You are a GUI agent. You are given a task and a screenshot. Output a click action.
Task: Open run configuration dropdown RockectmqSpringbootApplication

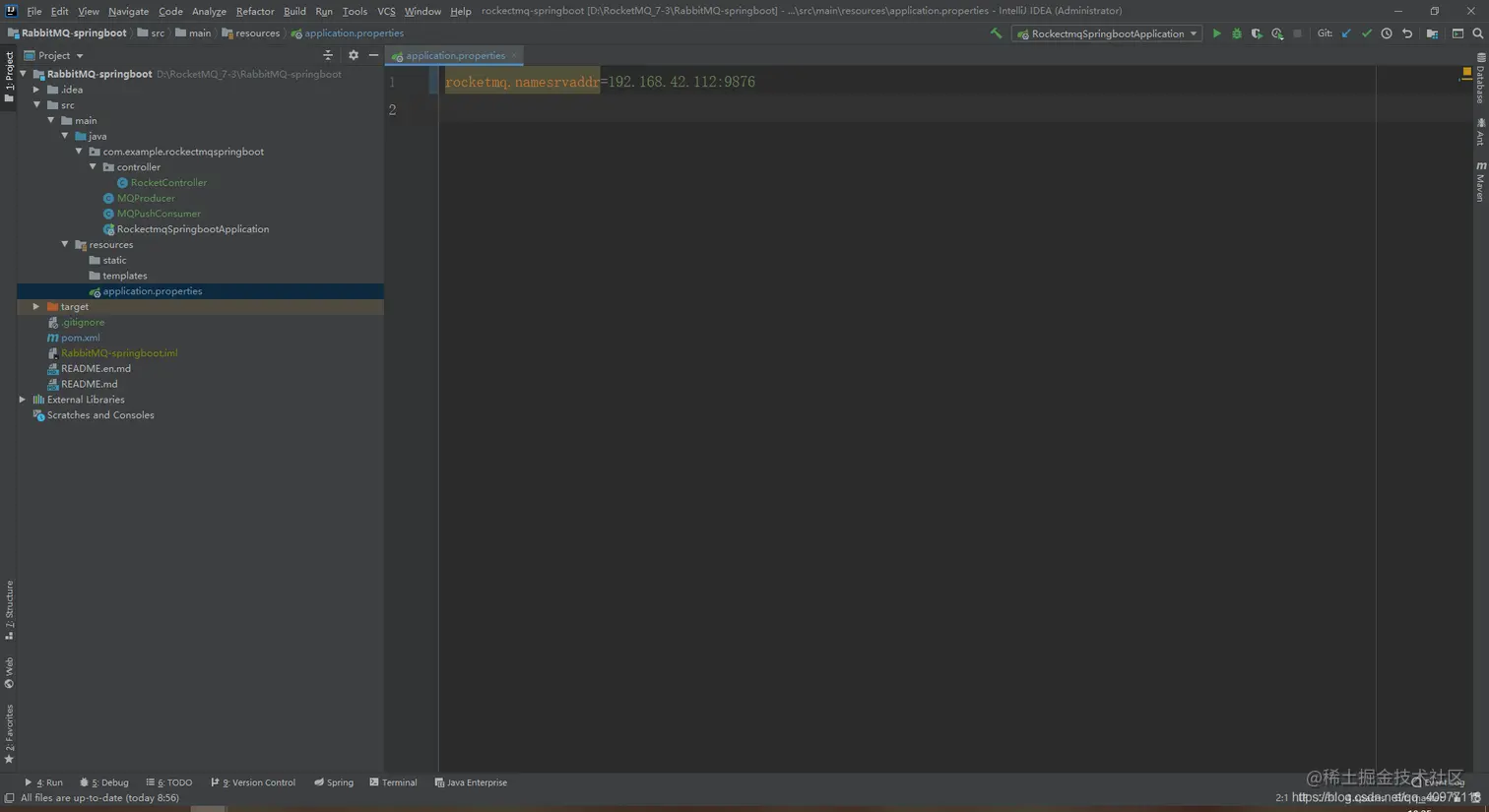tap(1107, 33)
